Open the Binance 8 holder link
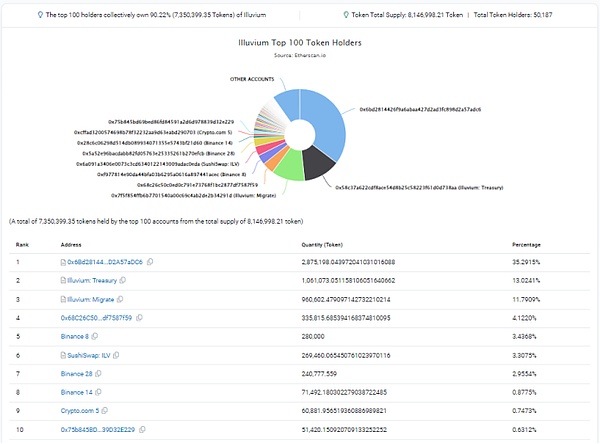The width and height of the screenshot is (600, 444). 76,337
